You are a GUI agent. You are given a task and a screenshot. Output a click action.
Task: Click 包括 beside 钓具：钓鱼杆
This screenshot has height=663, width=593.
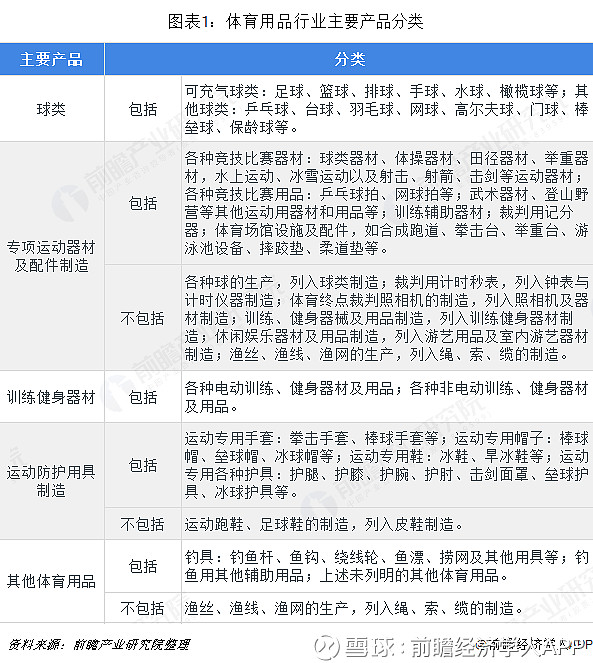tap(143, 566)
